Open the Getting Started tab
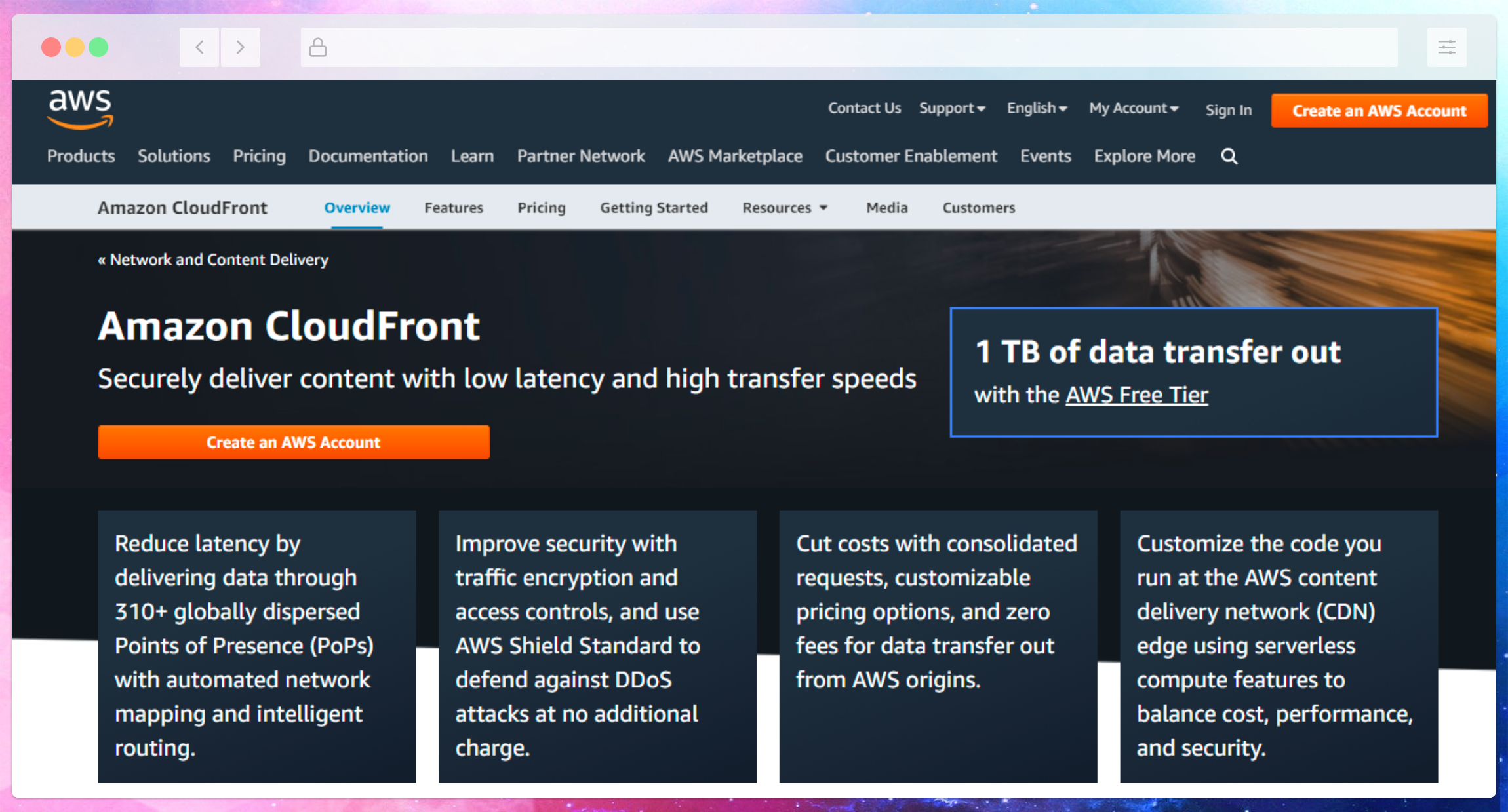The image size is (1508, 812). [654, 208]
